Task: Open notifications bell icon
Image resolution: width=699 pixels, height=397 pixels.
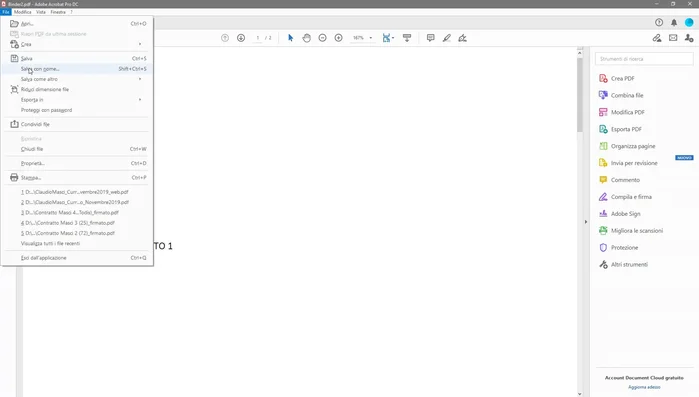Action: (x=674, y=22)
